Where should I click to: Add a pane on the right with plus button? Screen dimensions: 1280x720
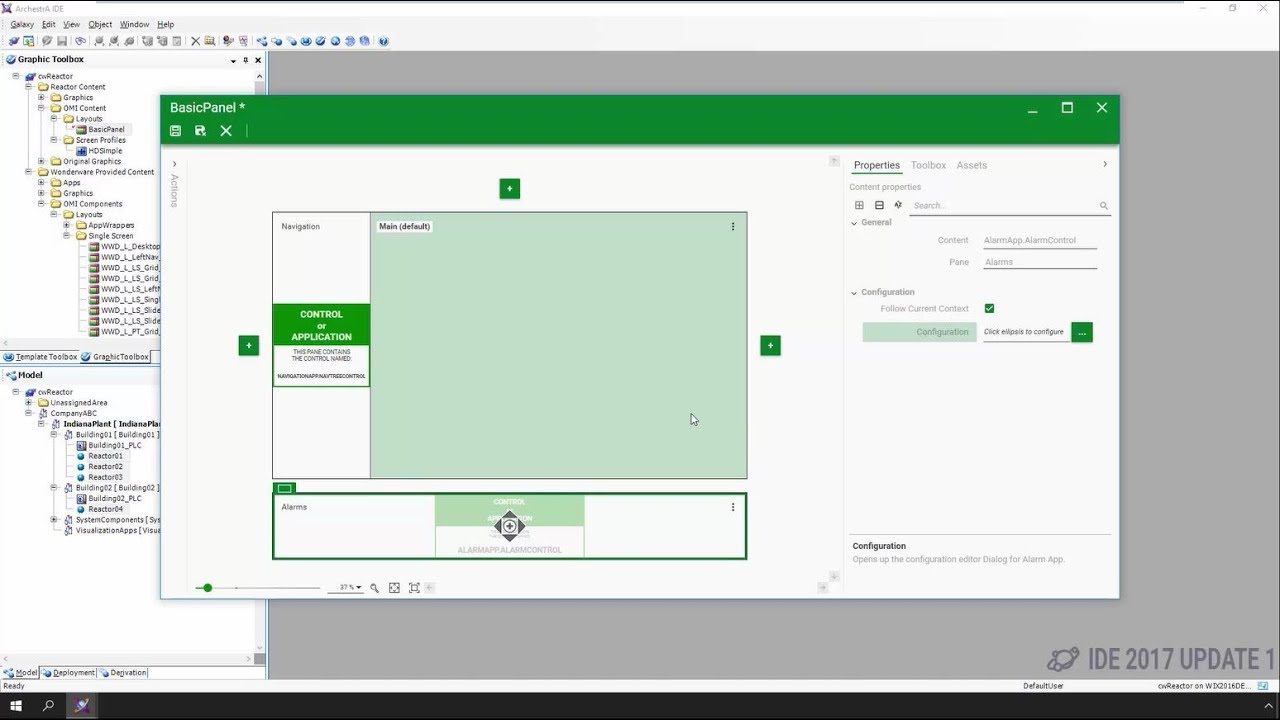(x=770, y=346)
